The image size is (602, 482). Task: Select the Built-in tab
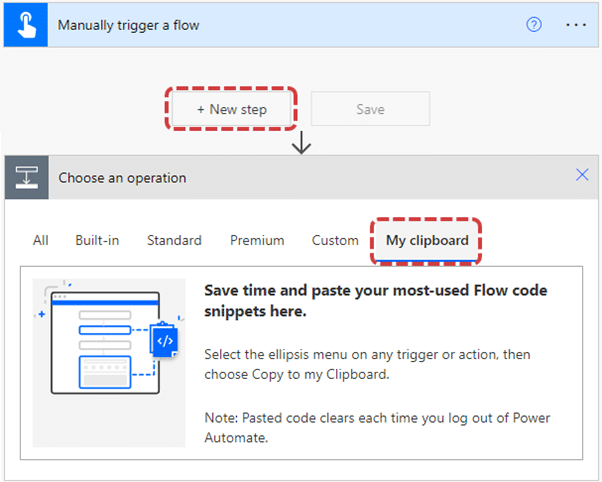[x=97, y=240]
